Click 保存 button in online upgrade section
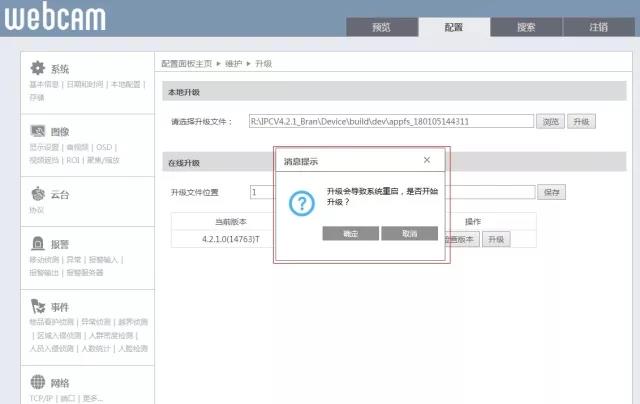 (551, 191)
